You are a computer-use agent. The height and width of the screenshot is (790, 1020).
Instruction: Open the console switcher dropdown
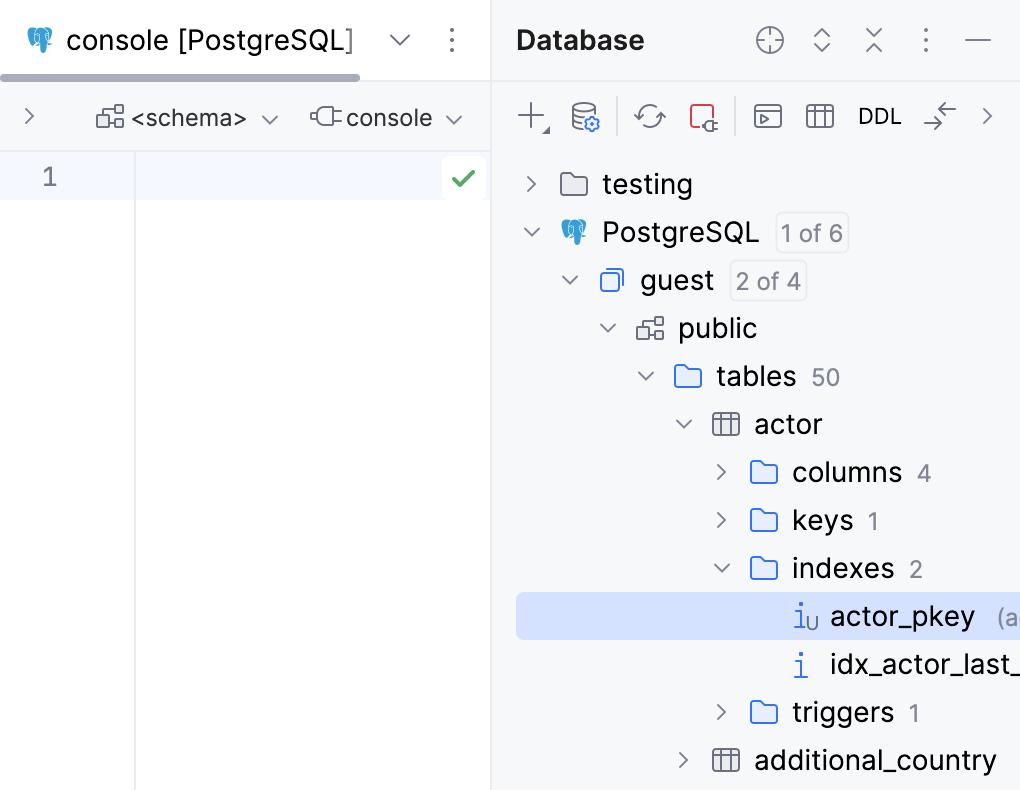point(455,117)
